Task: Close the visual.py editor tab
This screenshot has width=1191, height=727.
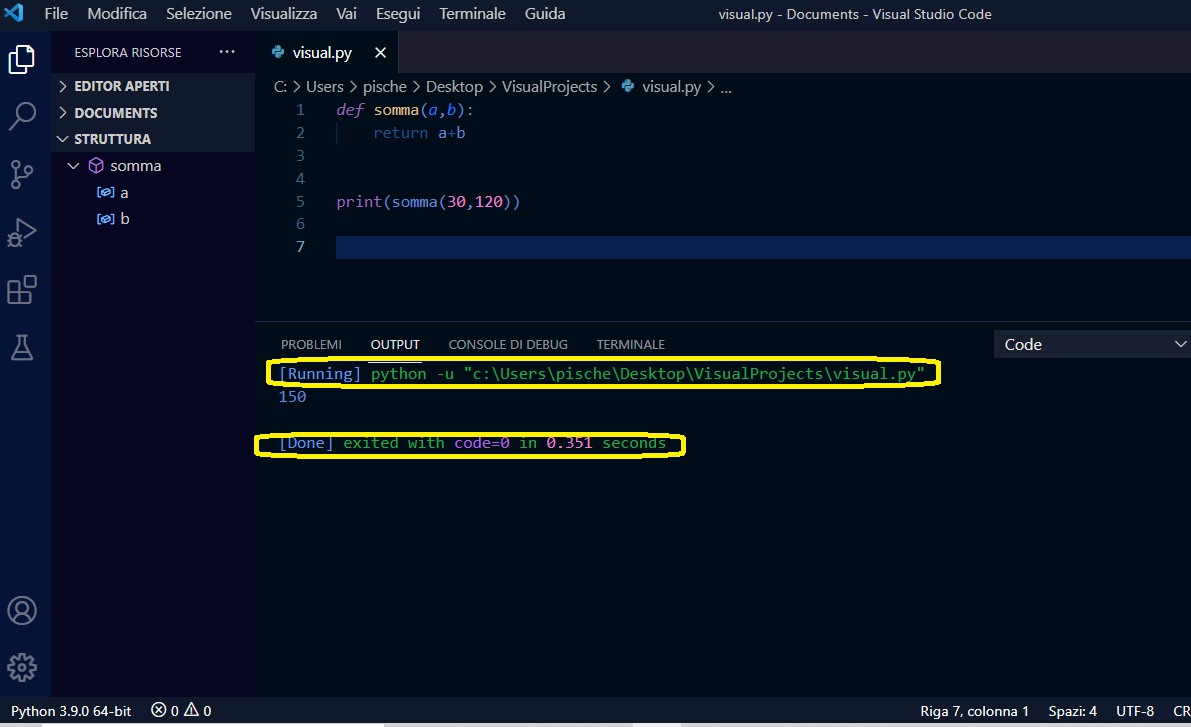Action: tap(380, 53)
